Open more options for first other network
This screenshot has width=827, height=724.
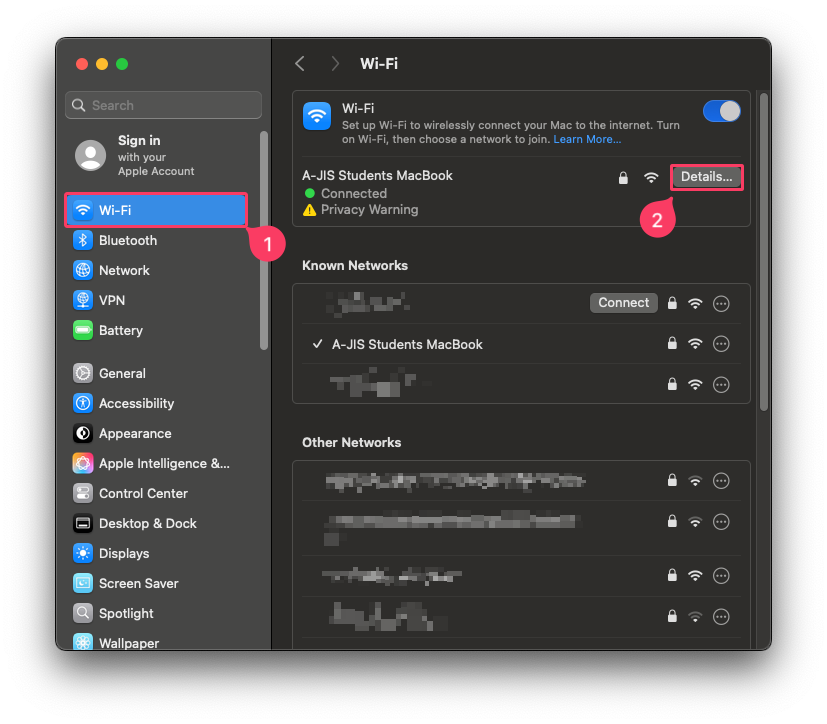pyautogui.click(x=720, y=481)
